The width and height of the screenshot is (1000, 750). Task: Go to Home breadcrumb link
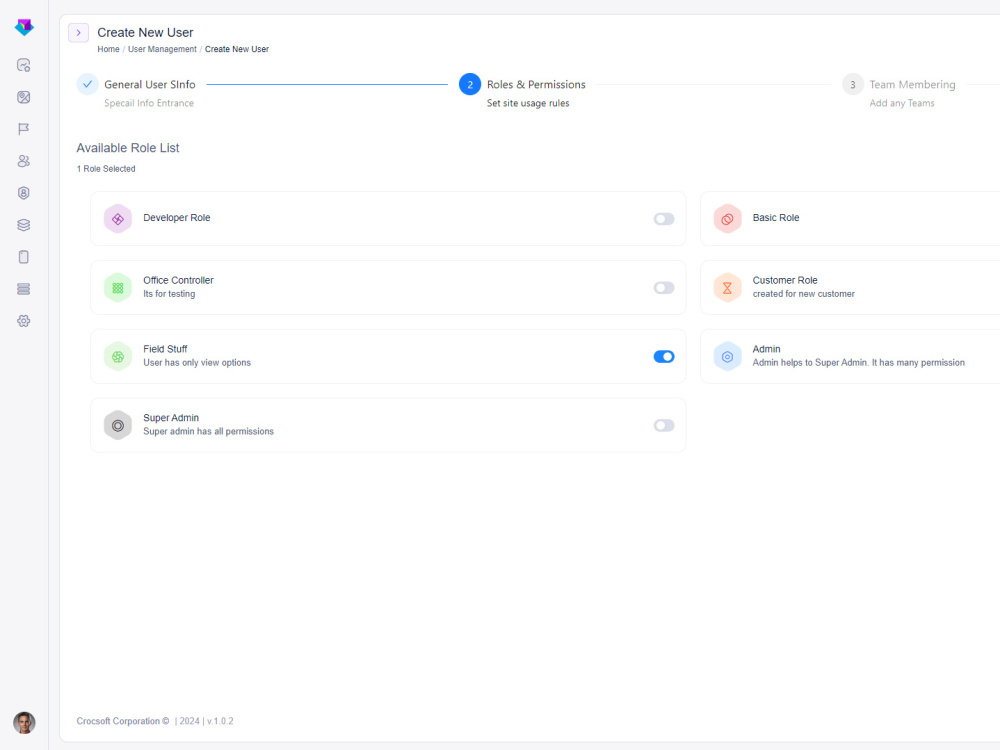pyautogui.click(x=108, y=49)
